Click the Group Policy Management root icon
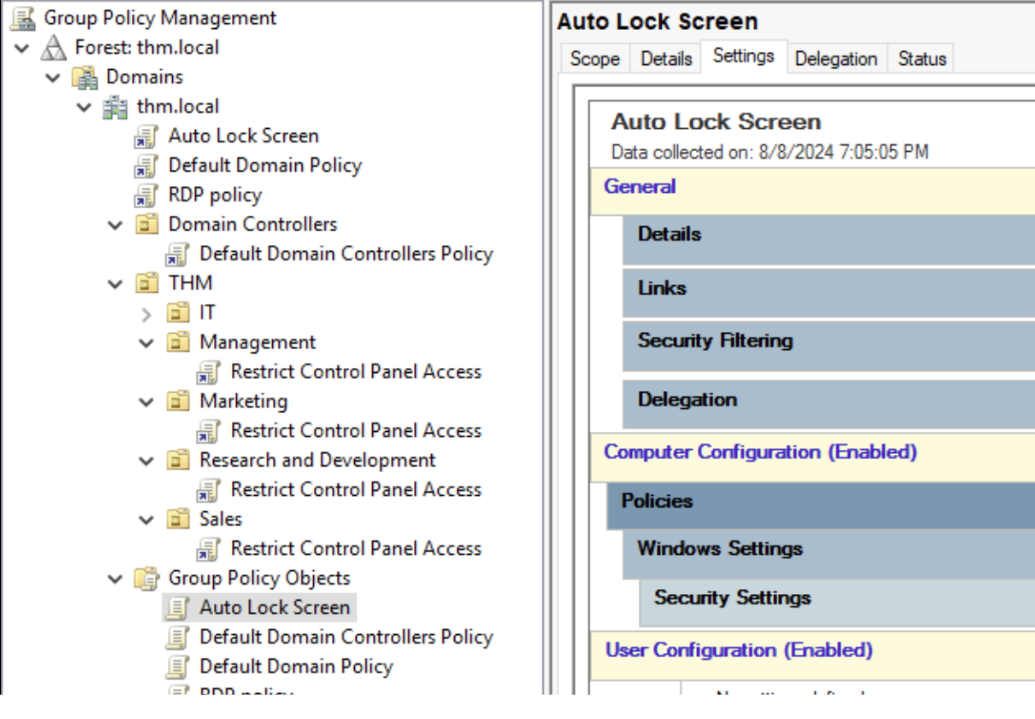The image size is (1035, 719). 22,18
